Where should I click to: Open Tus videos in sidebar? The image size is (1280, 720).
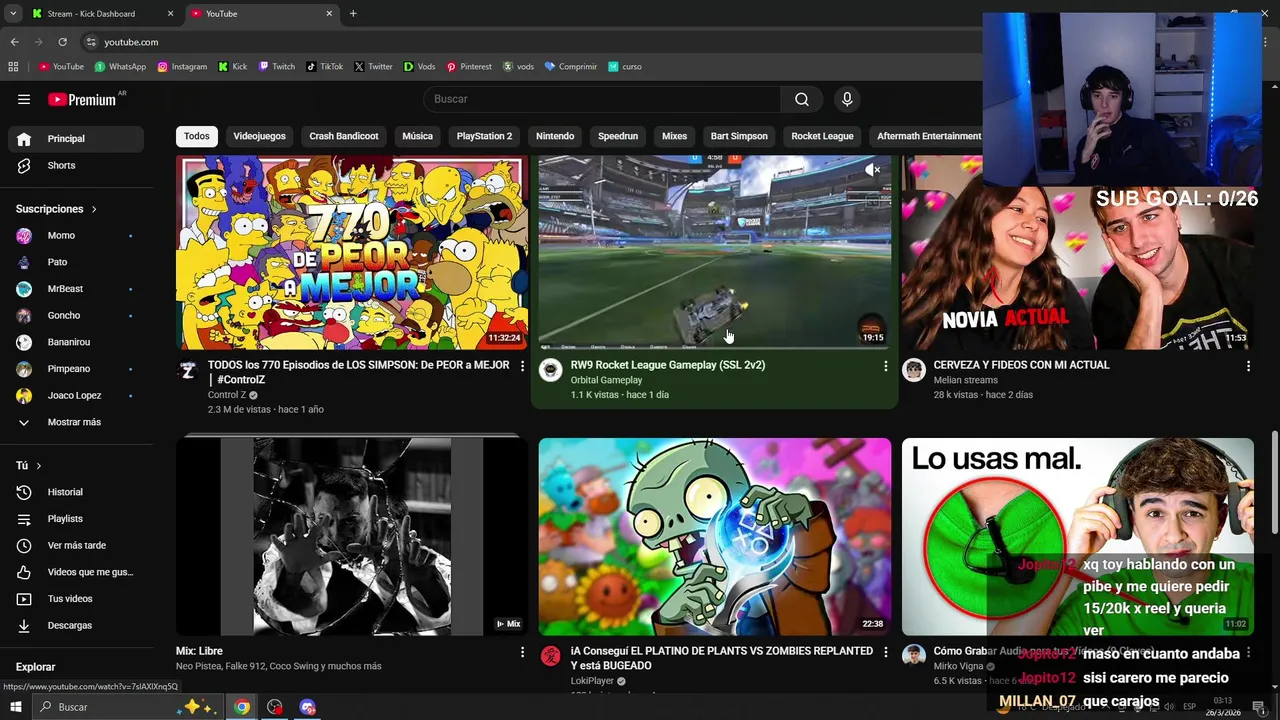coord(76,599)
